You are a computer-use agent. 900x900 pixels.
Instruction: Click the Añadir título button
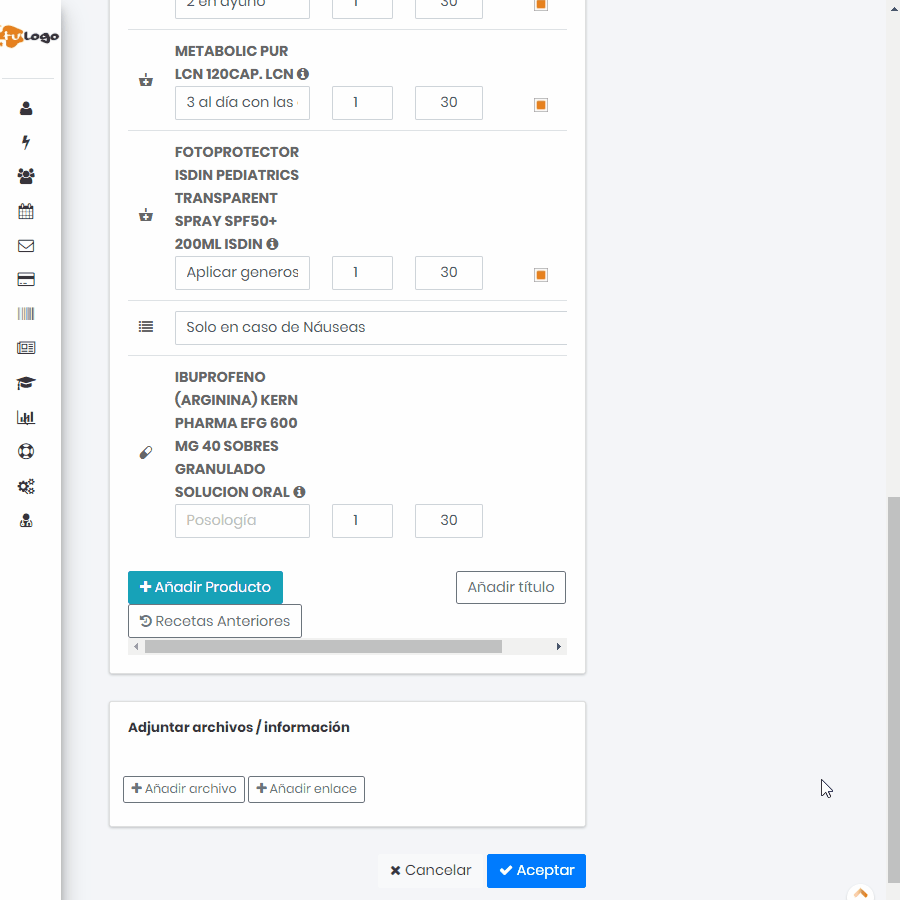point(510,587)
